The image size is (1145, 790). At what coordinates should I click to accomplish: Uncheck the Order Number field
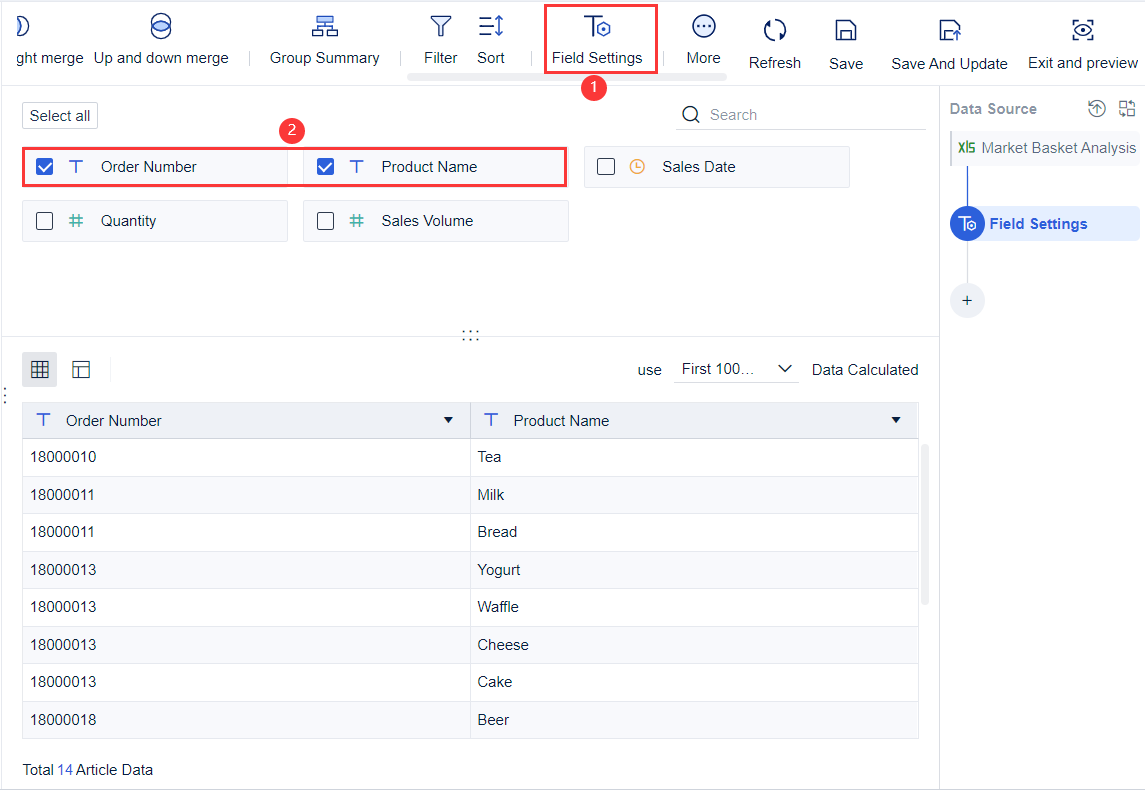(x=45, y=167)
